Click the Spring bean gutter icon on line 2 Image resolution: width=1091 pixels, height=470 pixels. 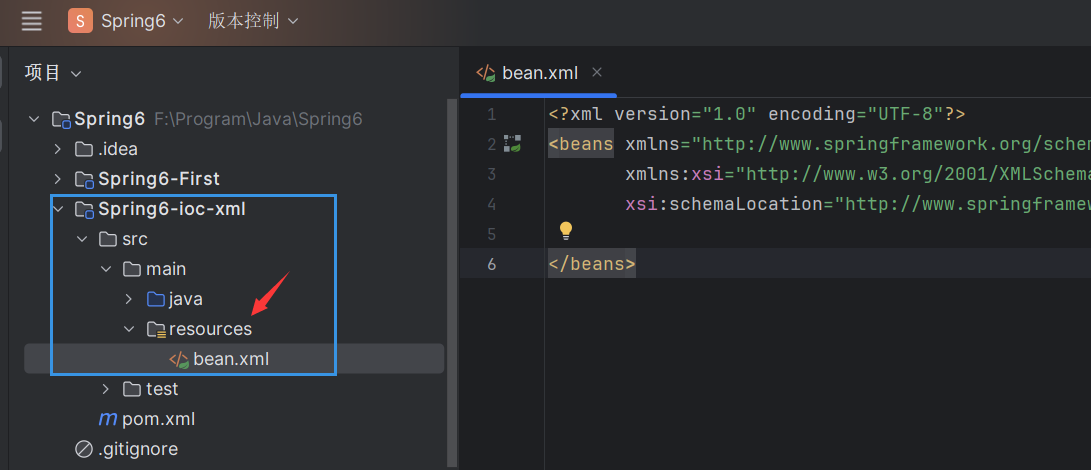pyautogui.click(x=513, y=144)
